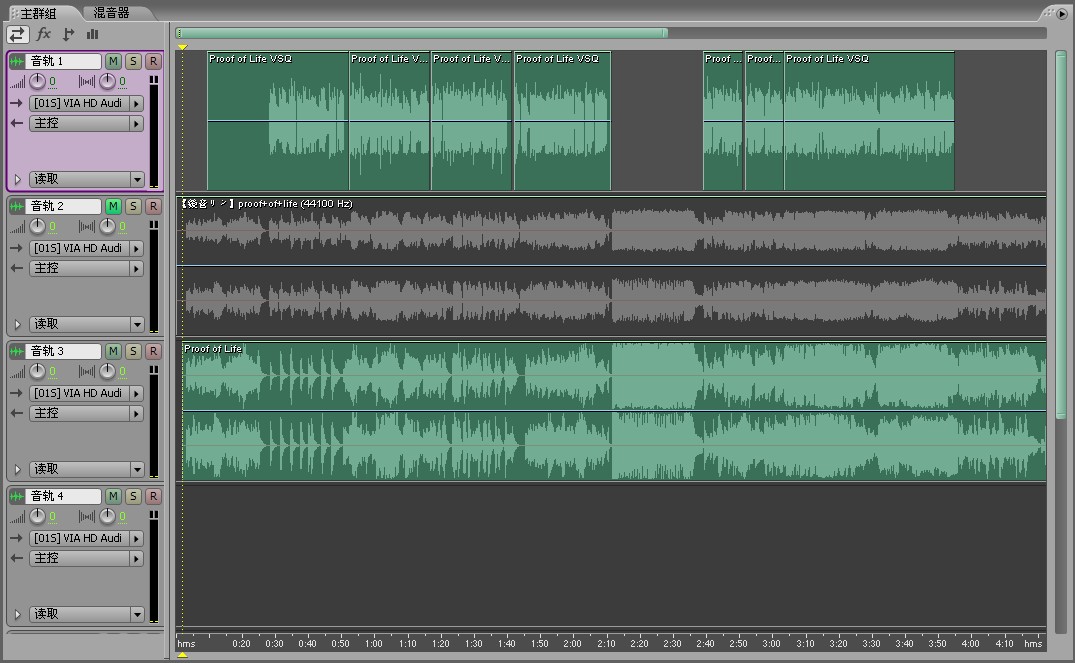Select the proof+of+life (44100 Hz) clip
1075x663 pixels.
(612, 266)
